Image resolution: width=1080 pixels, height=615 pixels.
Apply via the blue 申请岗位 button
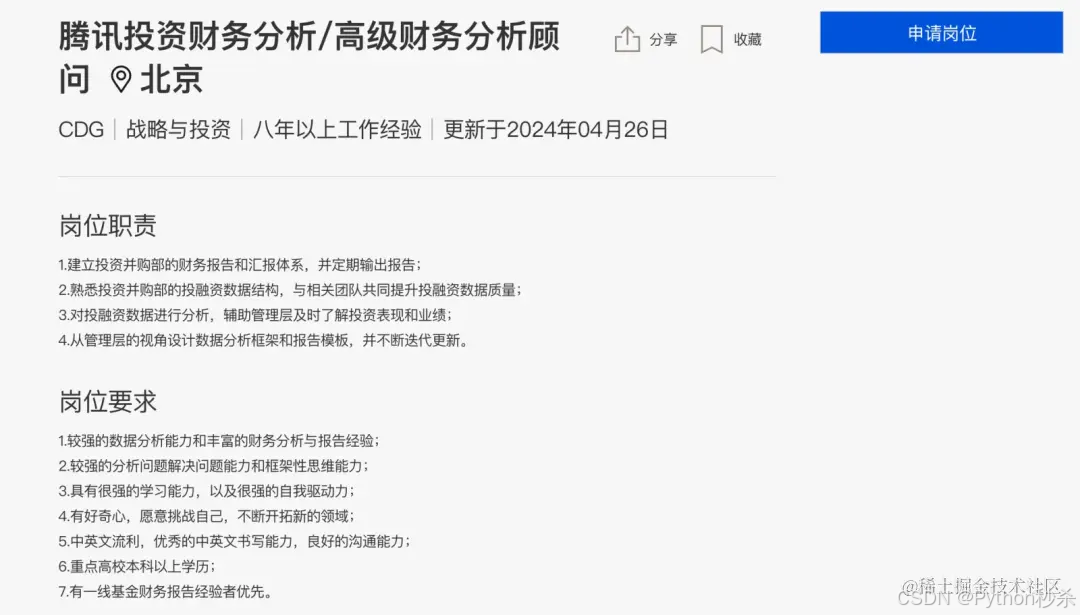pyautogui.click(x=941, y=32)
